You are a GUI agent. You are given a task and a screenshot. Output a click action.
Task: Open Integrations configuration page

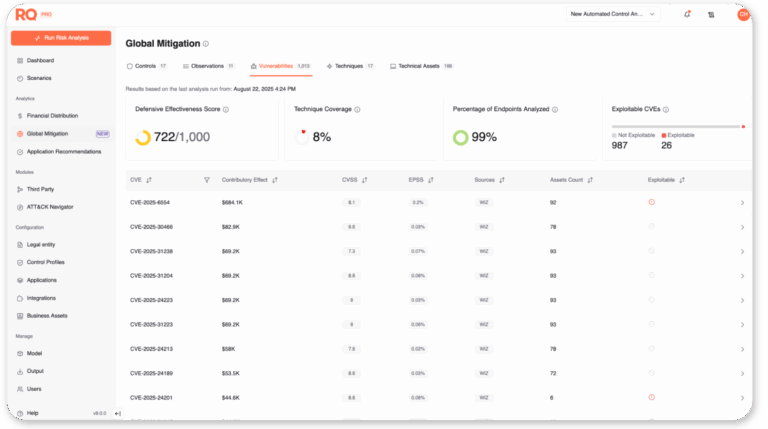click(x=41, y=298)
